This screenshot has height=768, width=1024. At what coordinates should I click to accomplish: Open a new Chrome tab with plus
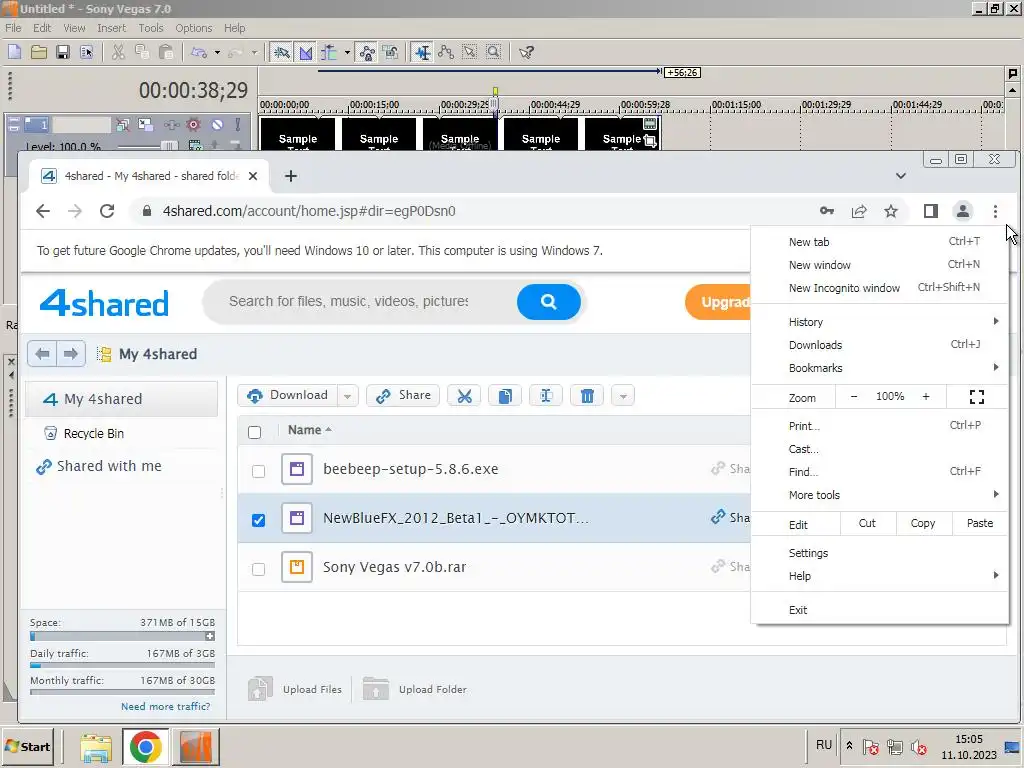(291, 176)
